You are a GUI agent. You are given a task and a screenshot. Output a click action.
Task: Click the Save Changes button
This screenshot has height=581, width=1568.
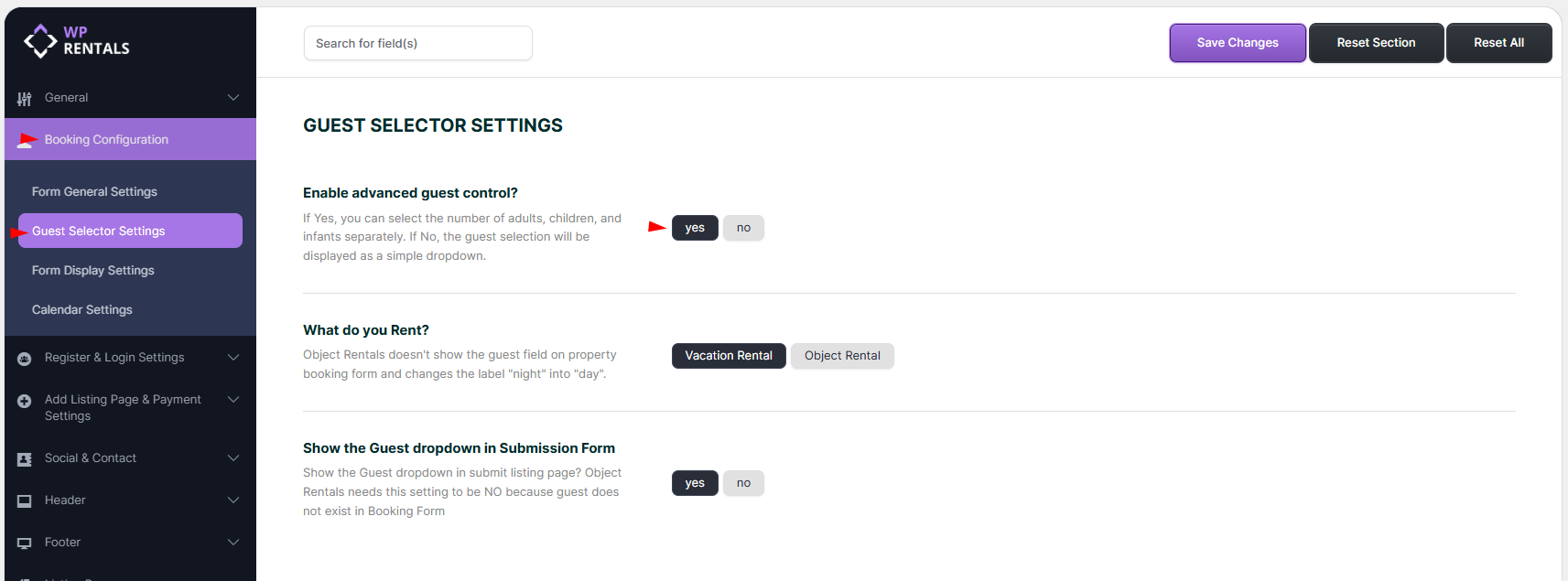click(x=1238, y=43)
